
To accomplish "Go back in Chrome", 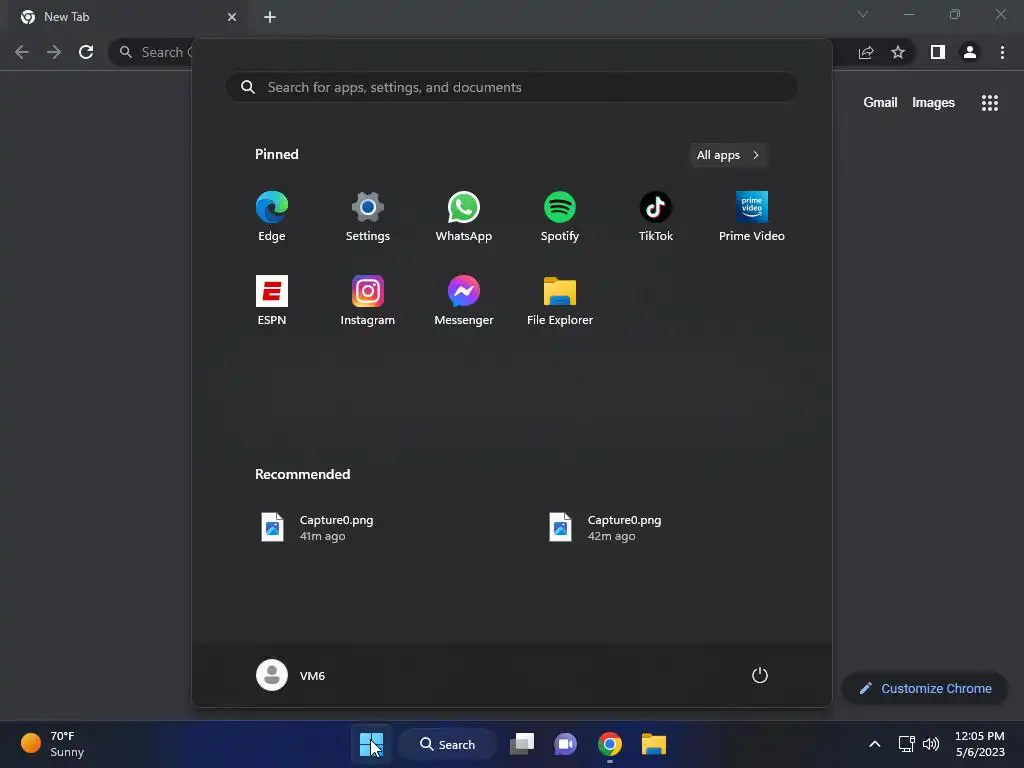I will (x=22, y=52).
